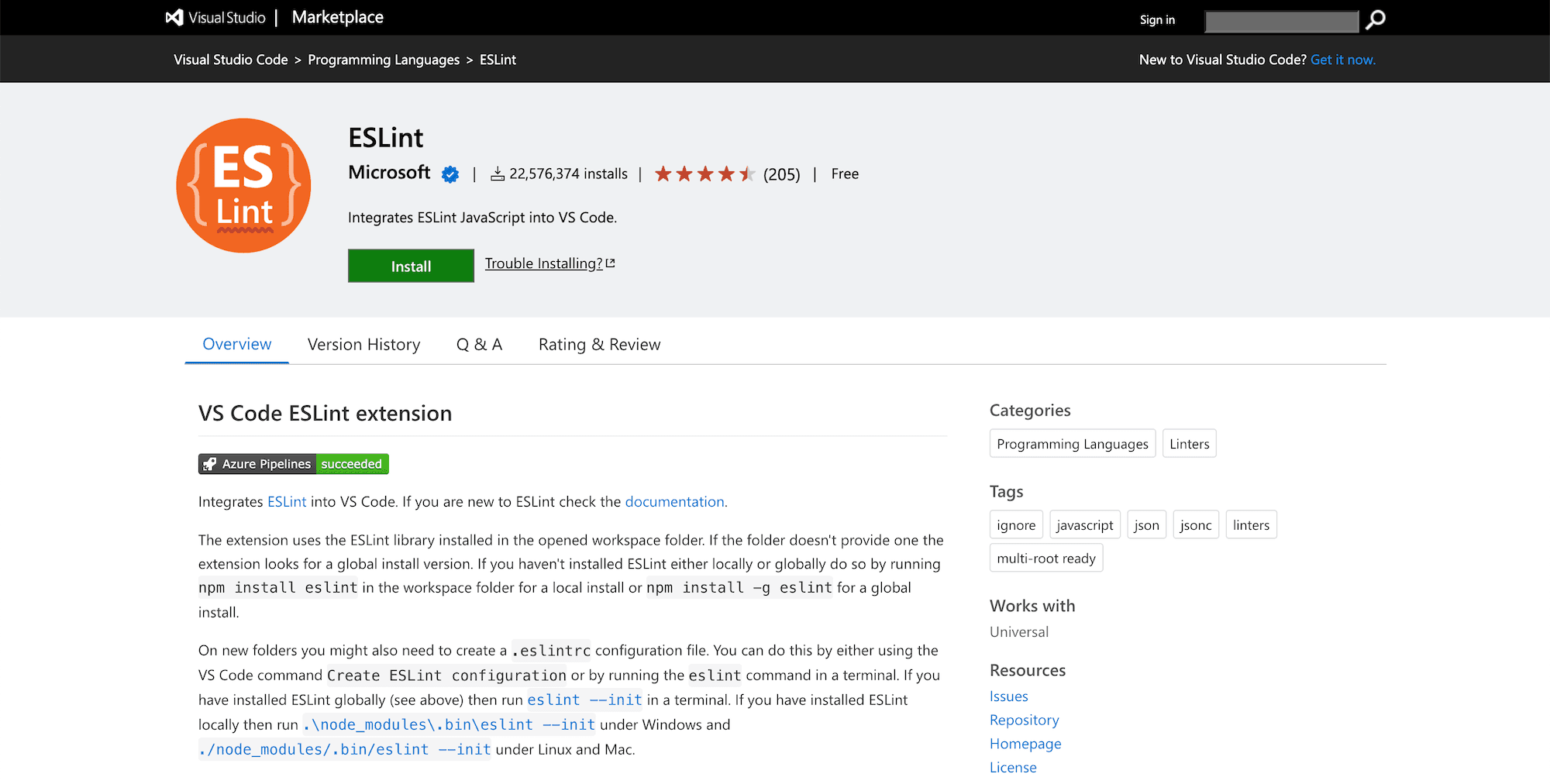Image resolution: width=1550 pixels, height=784 pixels.
Task: Switch to Rating & Review tab
Action: pos(600,345)
